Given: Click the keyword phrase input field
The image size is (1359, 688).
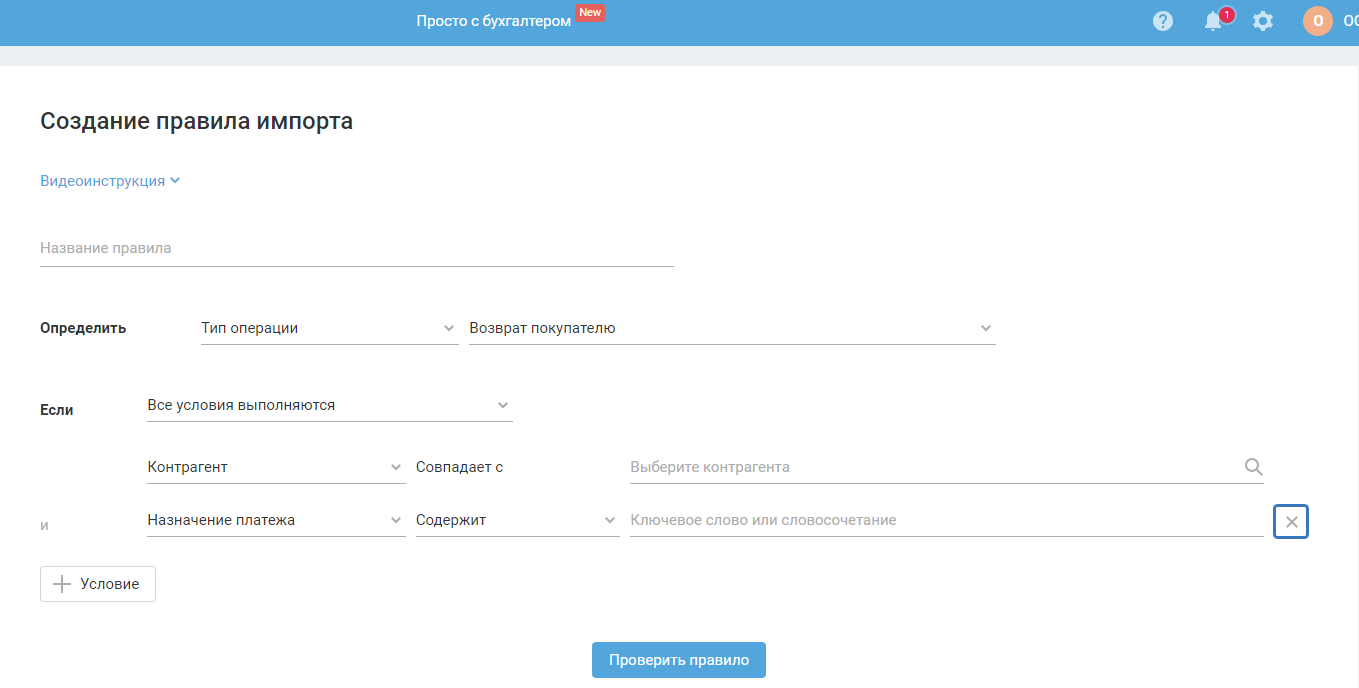Looking at the screenshot, I should (946, 520).
